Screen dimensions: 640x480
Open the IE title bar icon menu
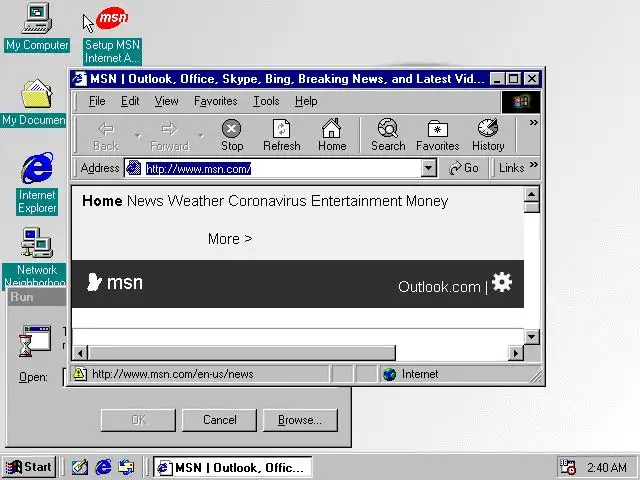pos(80,78)
